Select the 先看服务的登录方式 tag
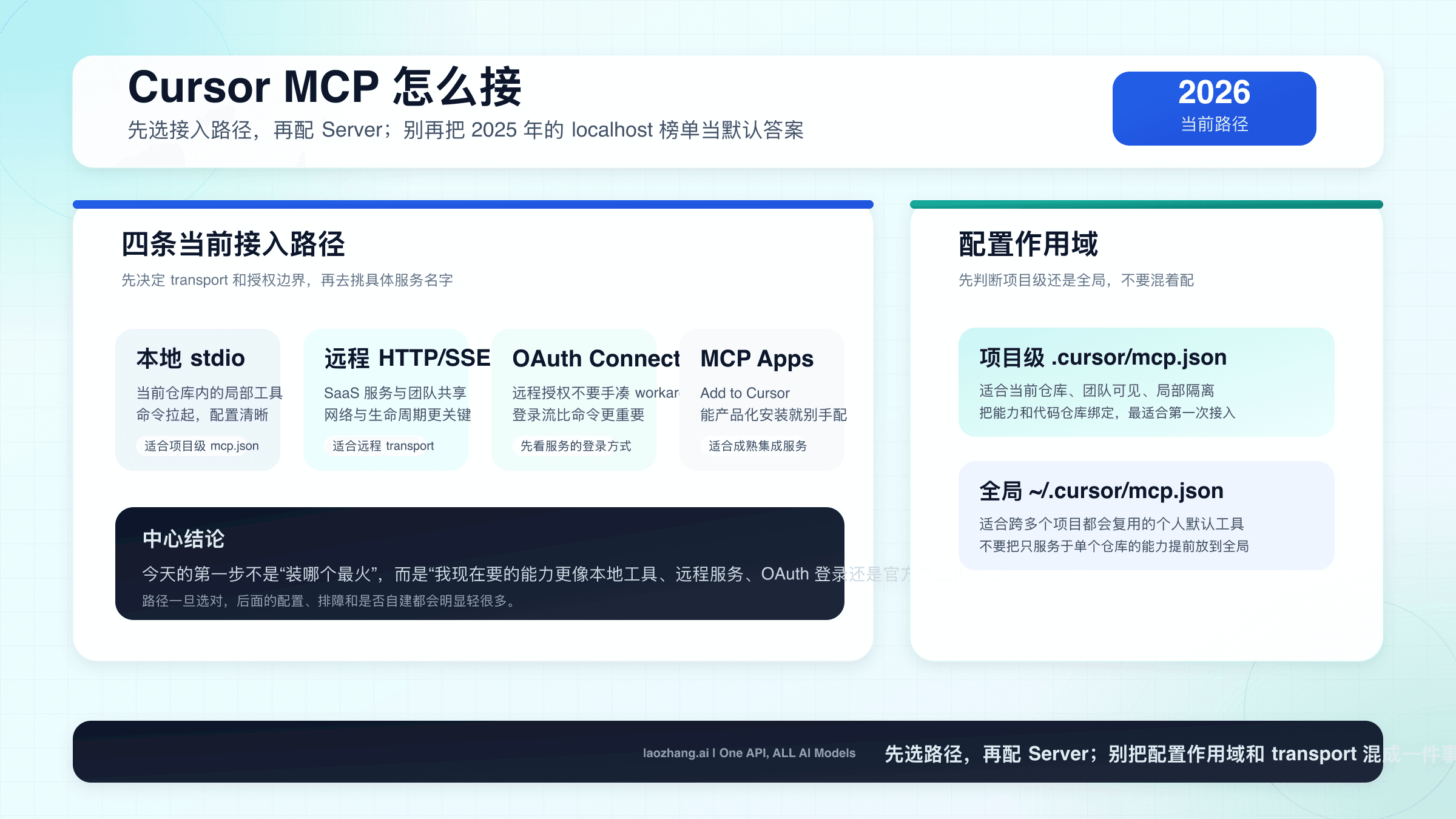 575,446
